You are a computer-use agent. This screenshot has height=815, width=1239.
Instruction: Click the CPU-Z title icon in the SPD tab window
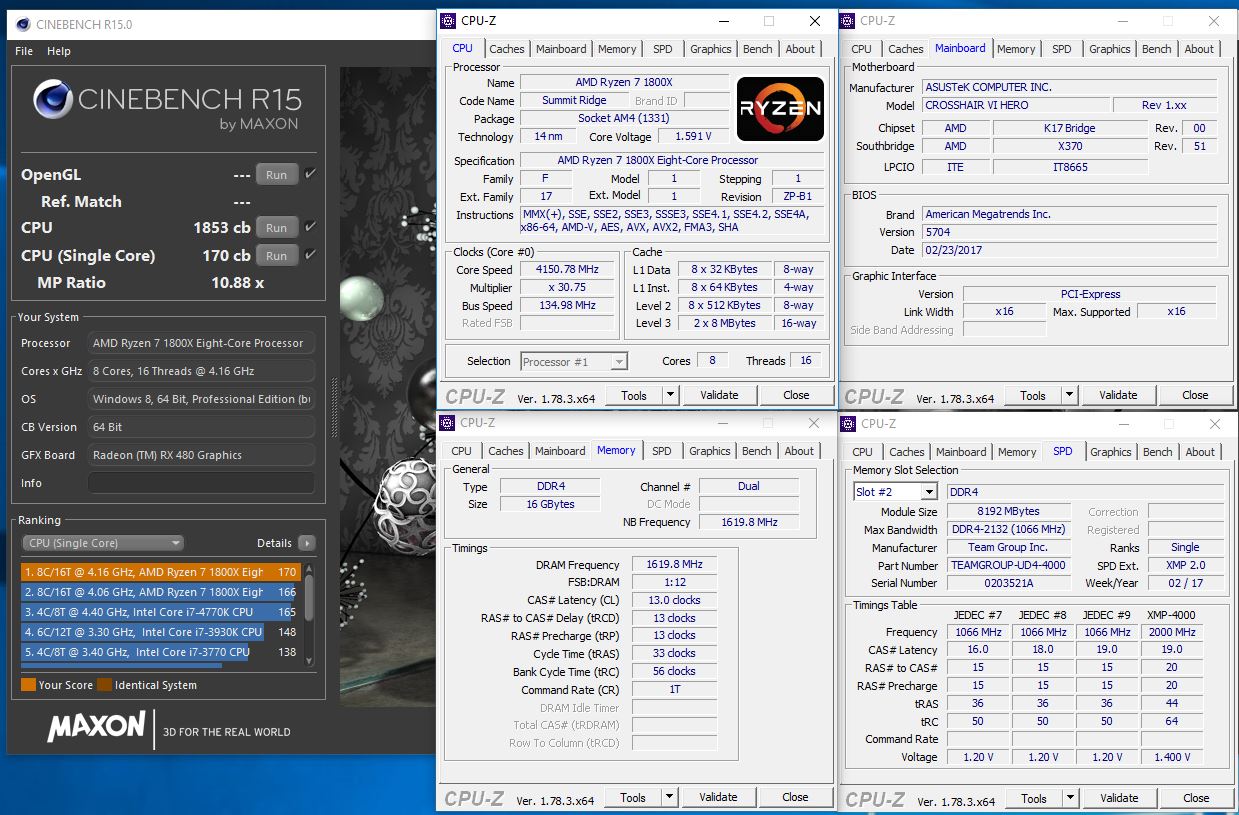click(850, 423)
